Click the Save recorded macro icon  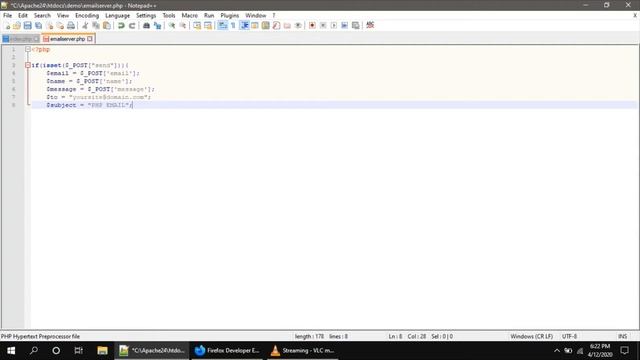click(356, 26)
